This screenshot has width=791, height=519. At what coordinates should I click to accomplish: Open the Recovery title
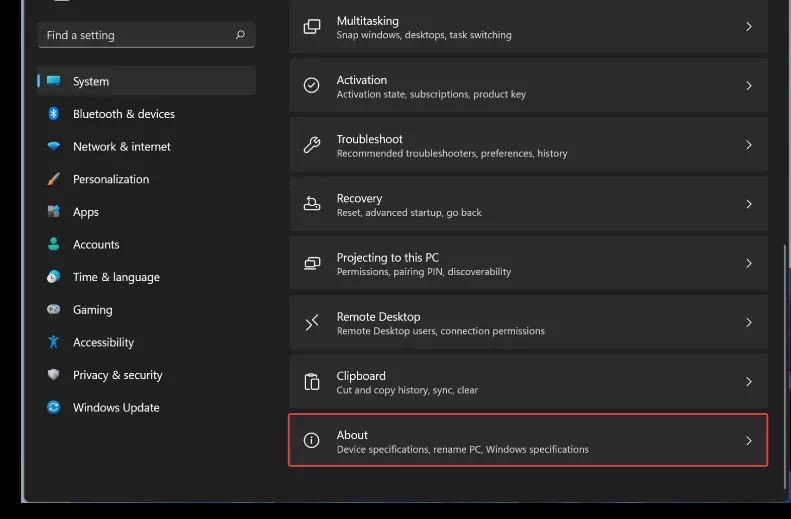[x=359, y=199]
